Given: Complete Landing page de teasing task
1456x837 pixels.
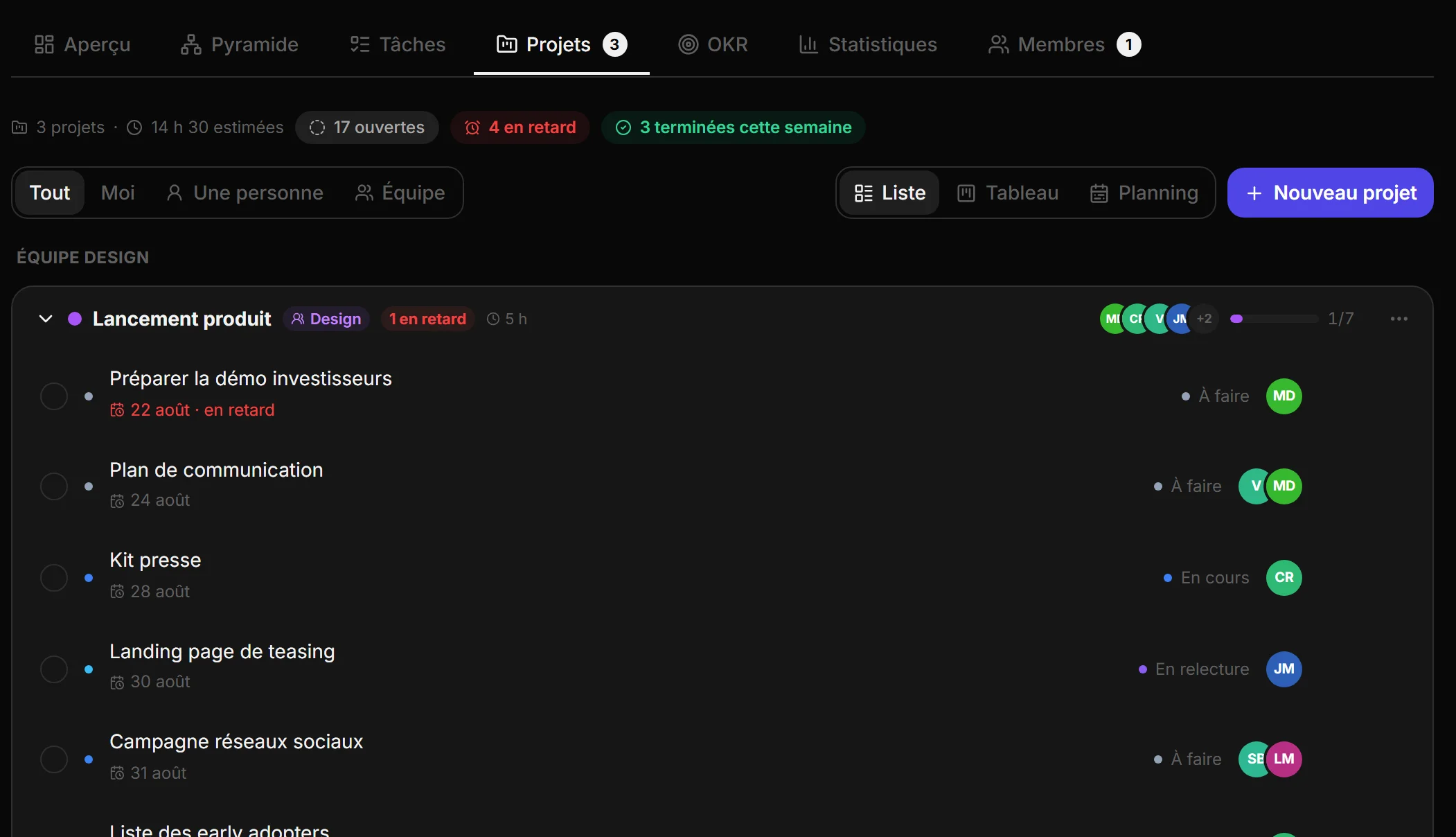Looking at the screenshot, I should pos(54,669).
